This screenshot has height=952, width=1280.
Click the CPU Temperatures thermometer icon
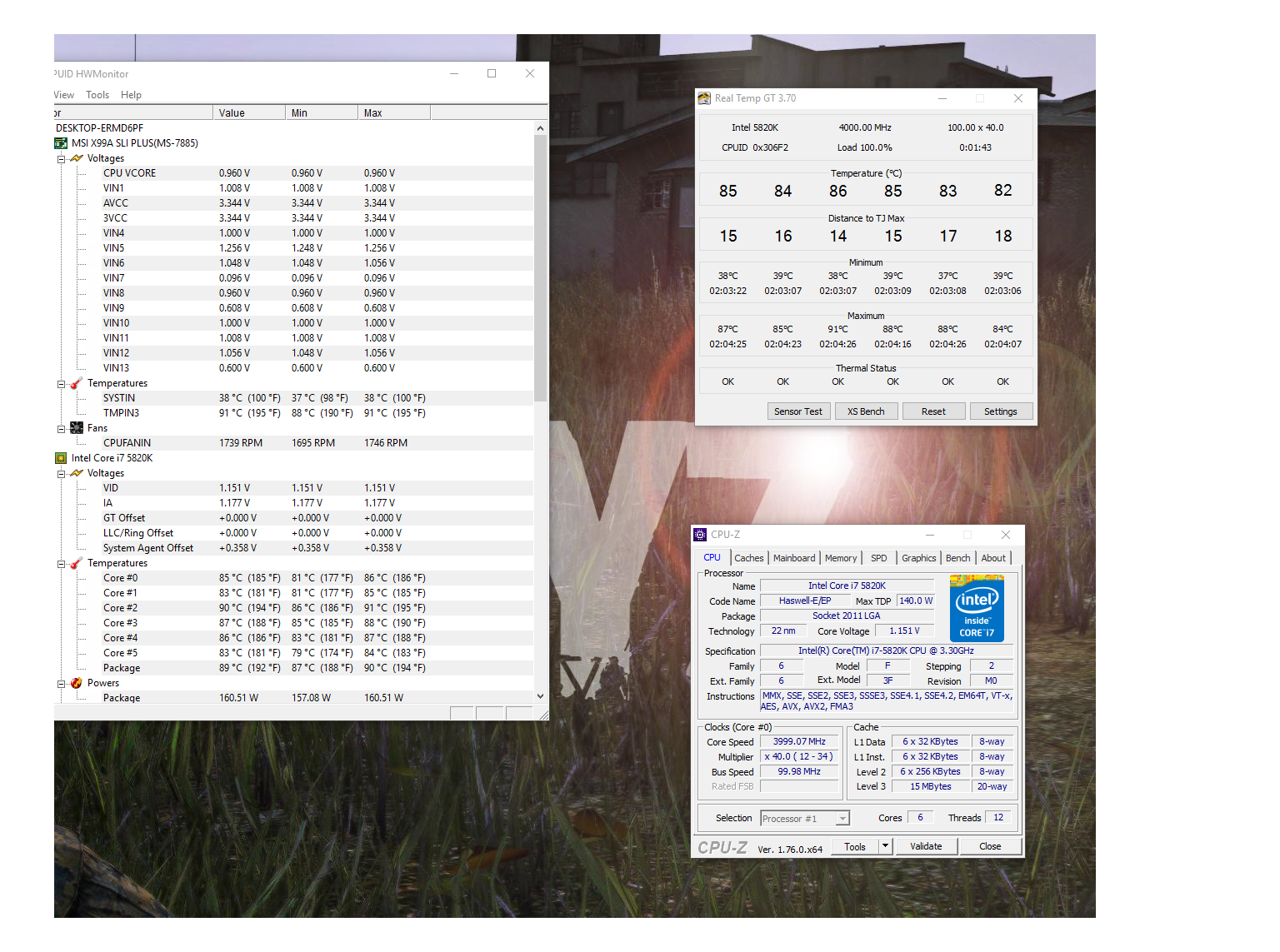(77, 563)
